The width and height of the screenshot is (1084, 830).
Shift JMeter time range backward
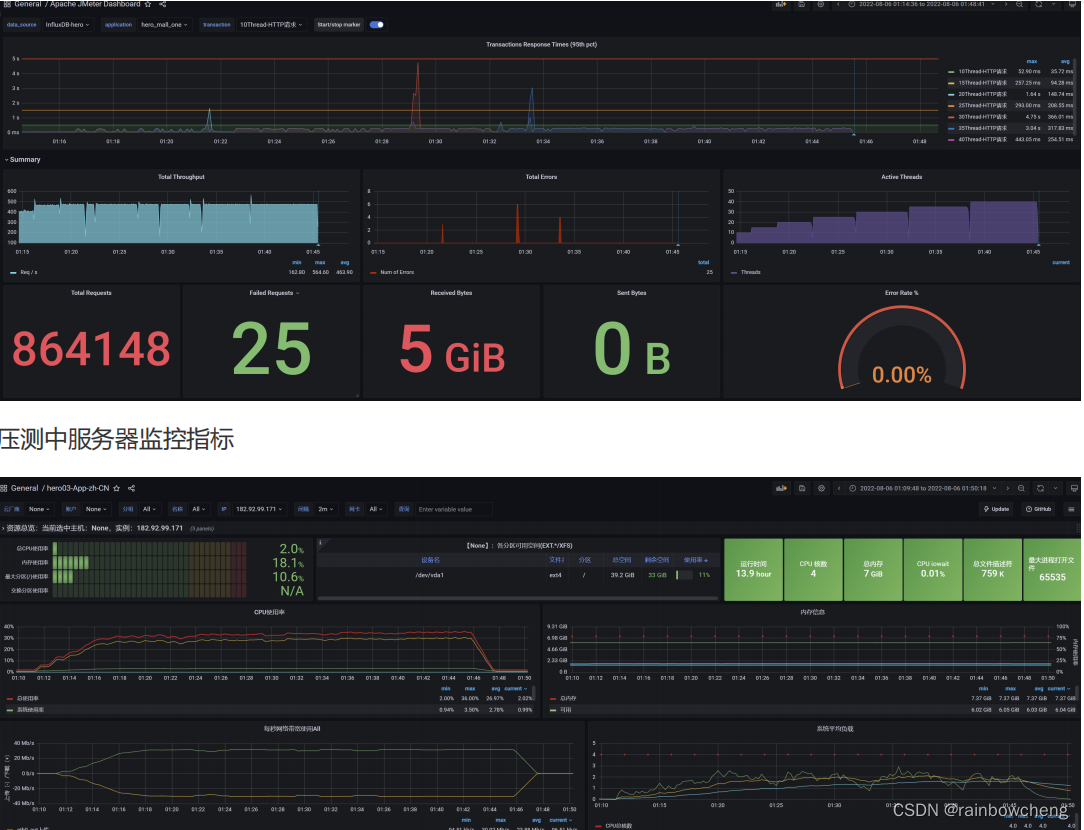(x=839, y=4)
